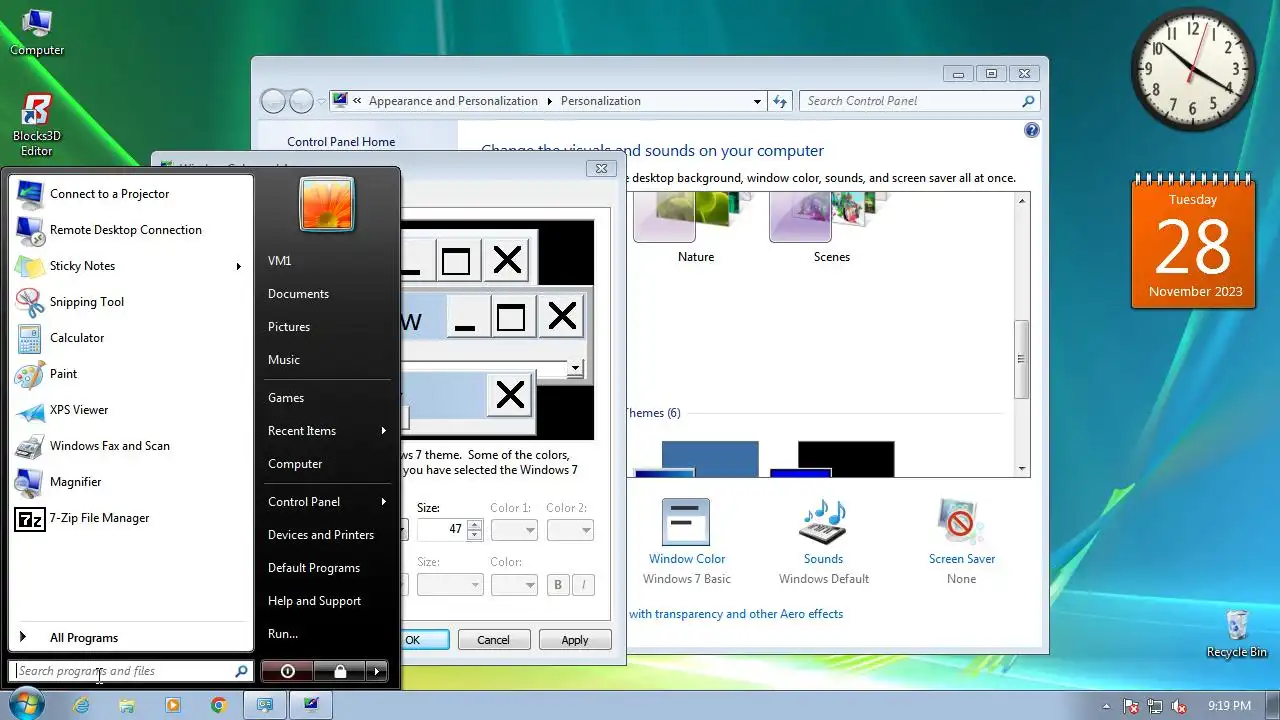Screen dimensions: 1280x720
Task: Open the Color 1 dropdown
Action: click(x=515, y=530)
